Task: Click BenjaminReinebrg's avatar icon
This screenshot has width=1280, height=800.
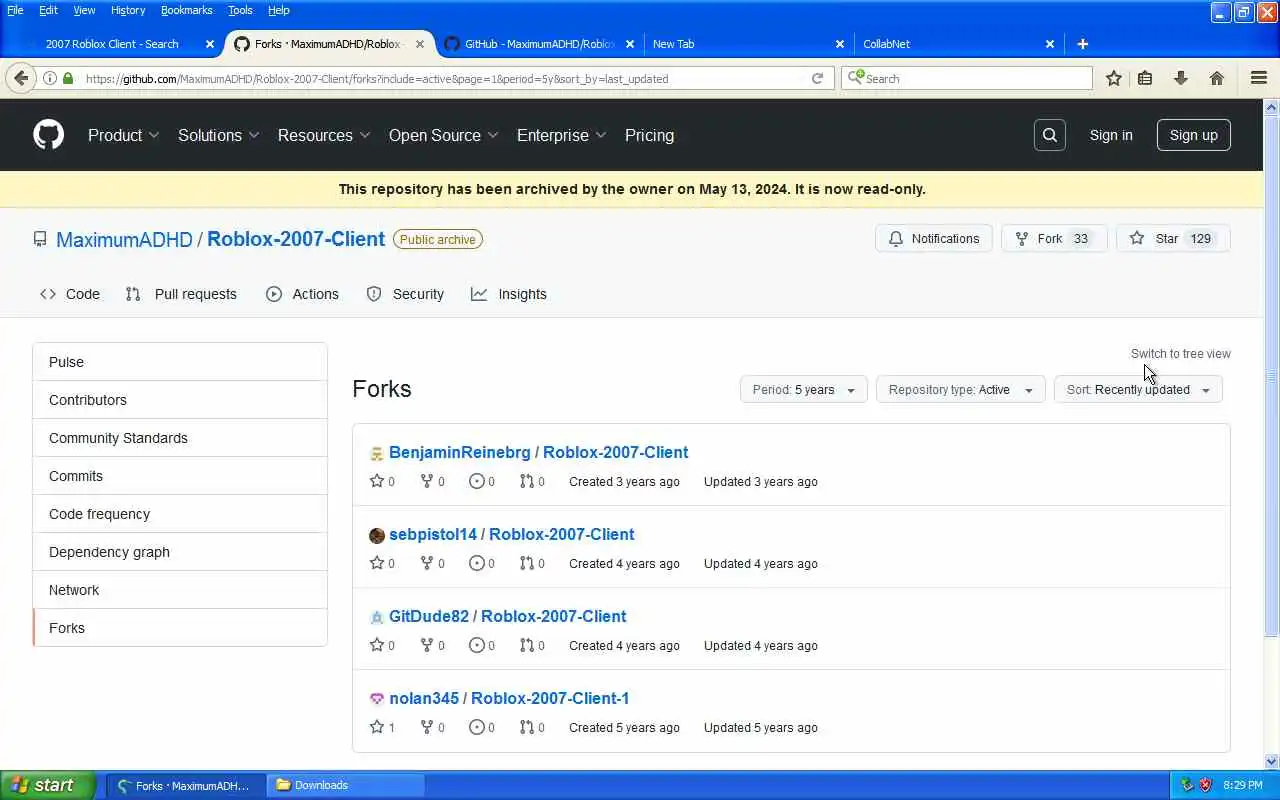Action: [377, 454]
